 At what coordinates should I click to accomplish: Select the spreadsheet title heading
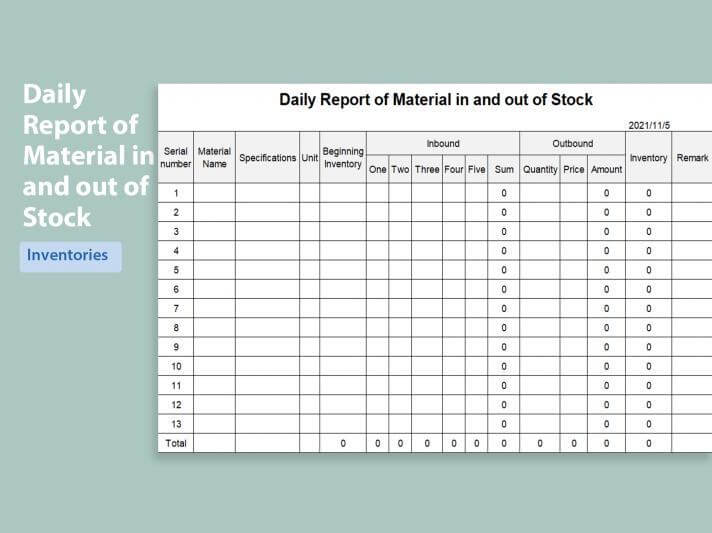tap(435, 100)
